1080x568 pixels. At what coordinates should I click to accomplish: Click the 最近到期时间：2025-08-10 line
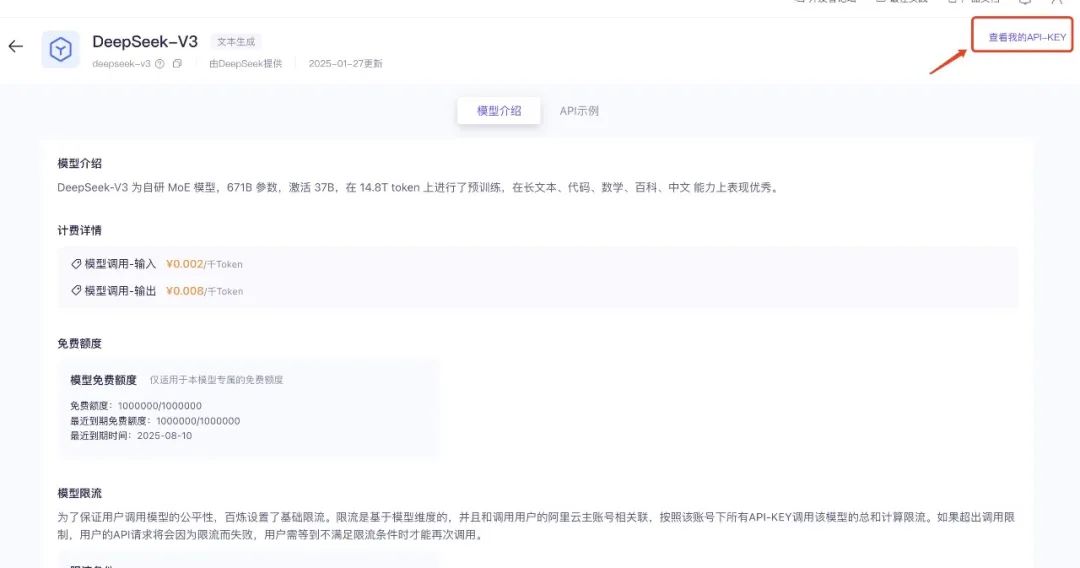(131, 436)
